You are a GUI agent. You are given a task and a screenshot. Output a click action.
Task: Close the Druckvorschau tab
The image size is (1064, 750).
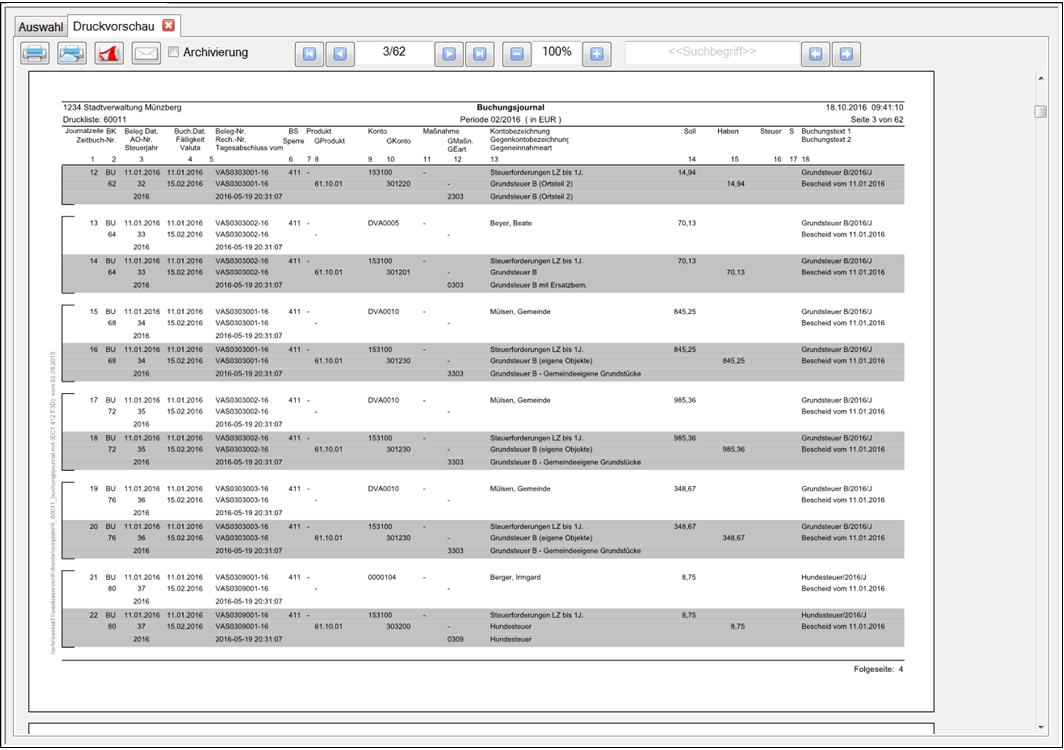[x=168, y=25]
